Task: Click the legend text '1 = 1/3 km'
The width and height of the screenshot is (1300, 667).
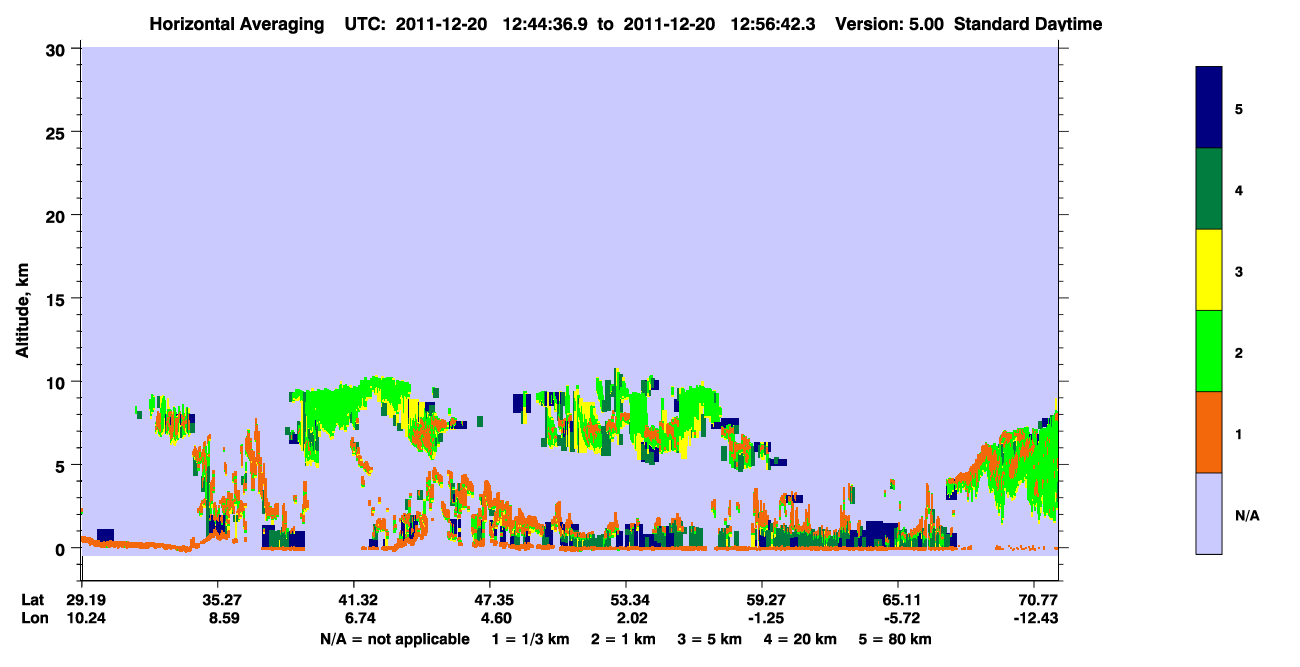Action: 529,639
